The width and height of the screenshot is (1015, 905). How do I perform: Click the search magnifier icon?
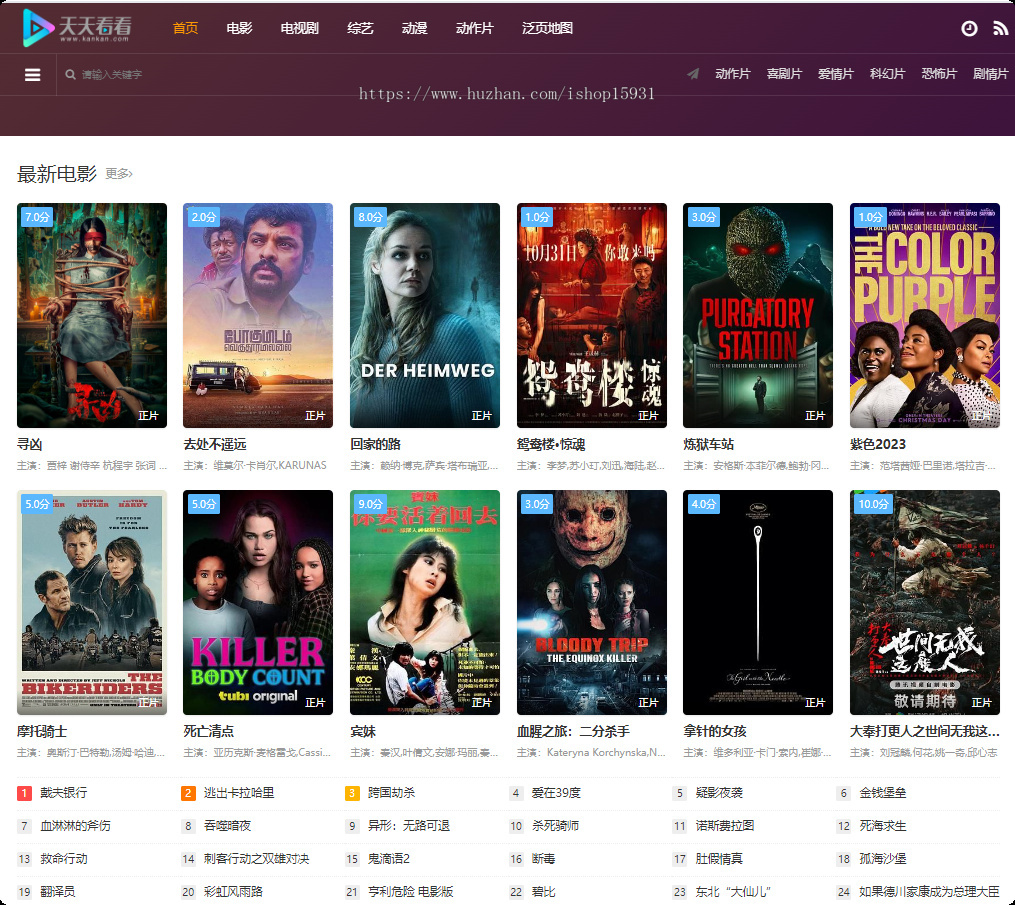(x=71, y=74)
